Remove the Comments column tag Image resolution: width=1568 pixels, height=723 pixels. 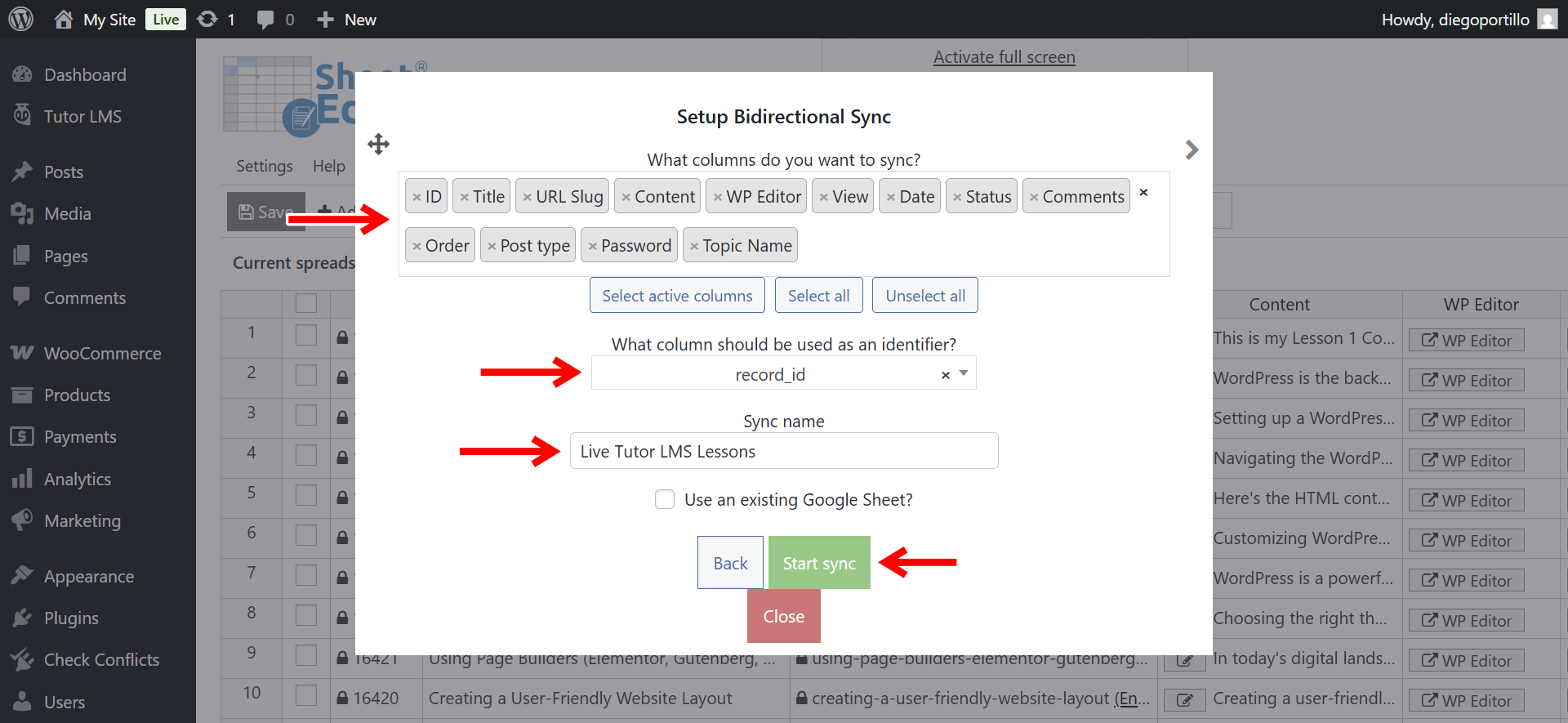point(1034,198)
